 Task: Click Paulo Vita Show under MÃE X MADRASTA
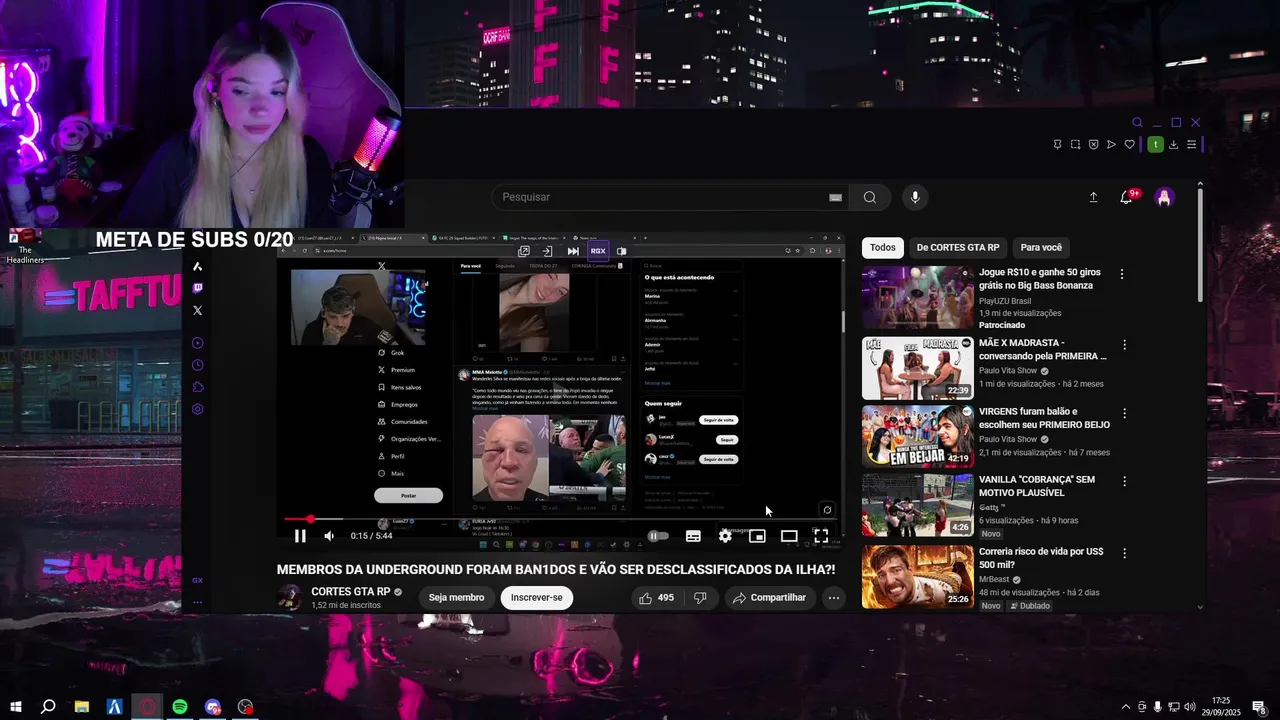(x=1008, y=371)
